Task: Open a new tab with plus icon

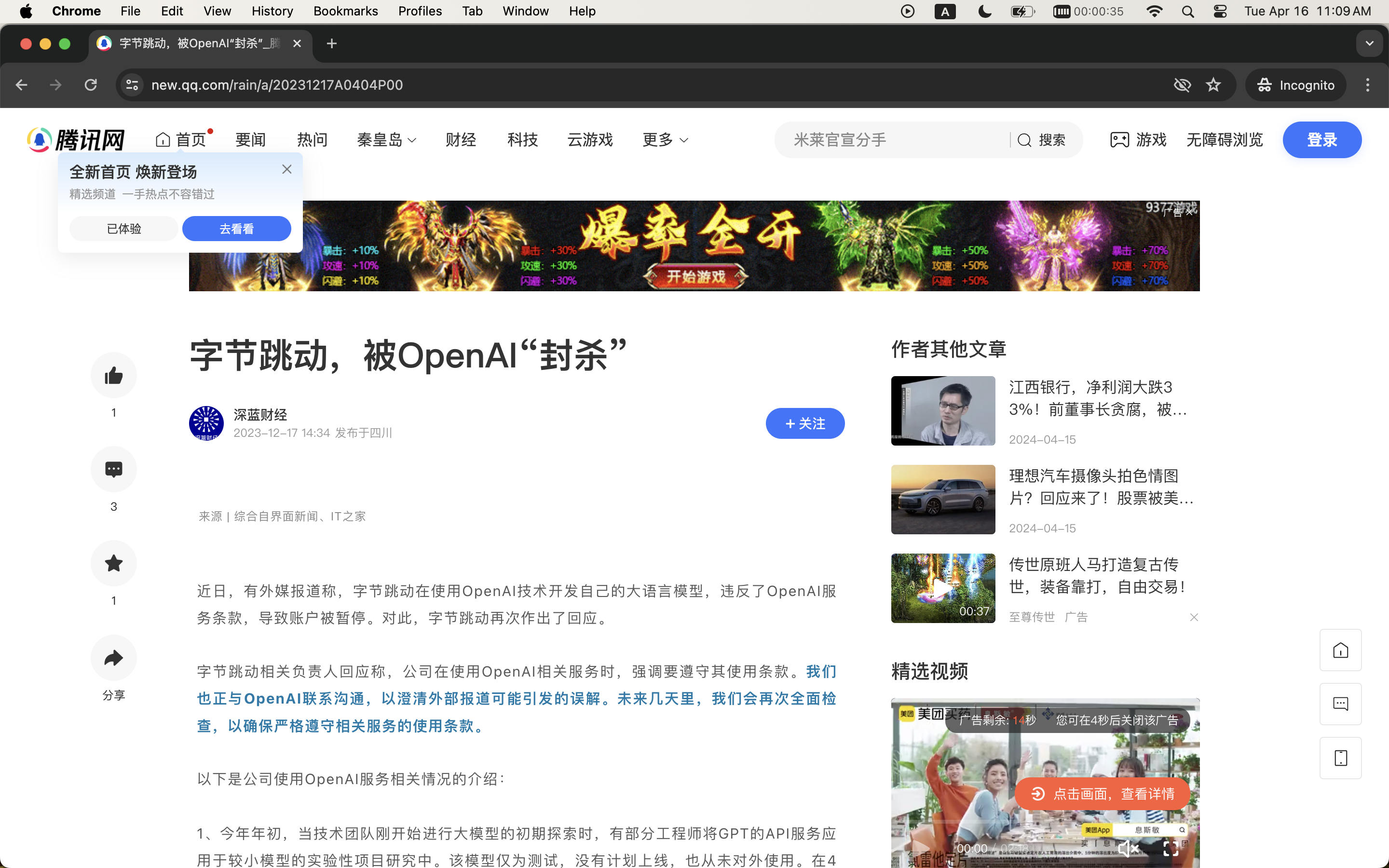Action: 332,43
